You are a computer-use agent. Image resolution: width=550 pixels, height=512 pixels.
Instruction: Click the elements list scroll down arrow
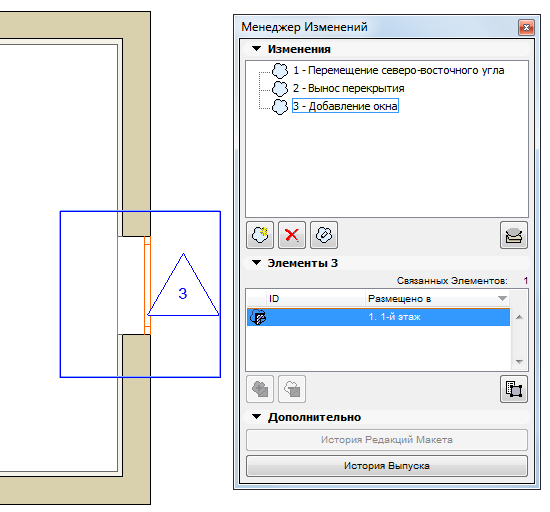519,362
